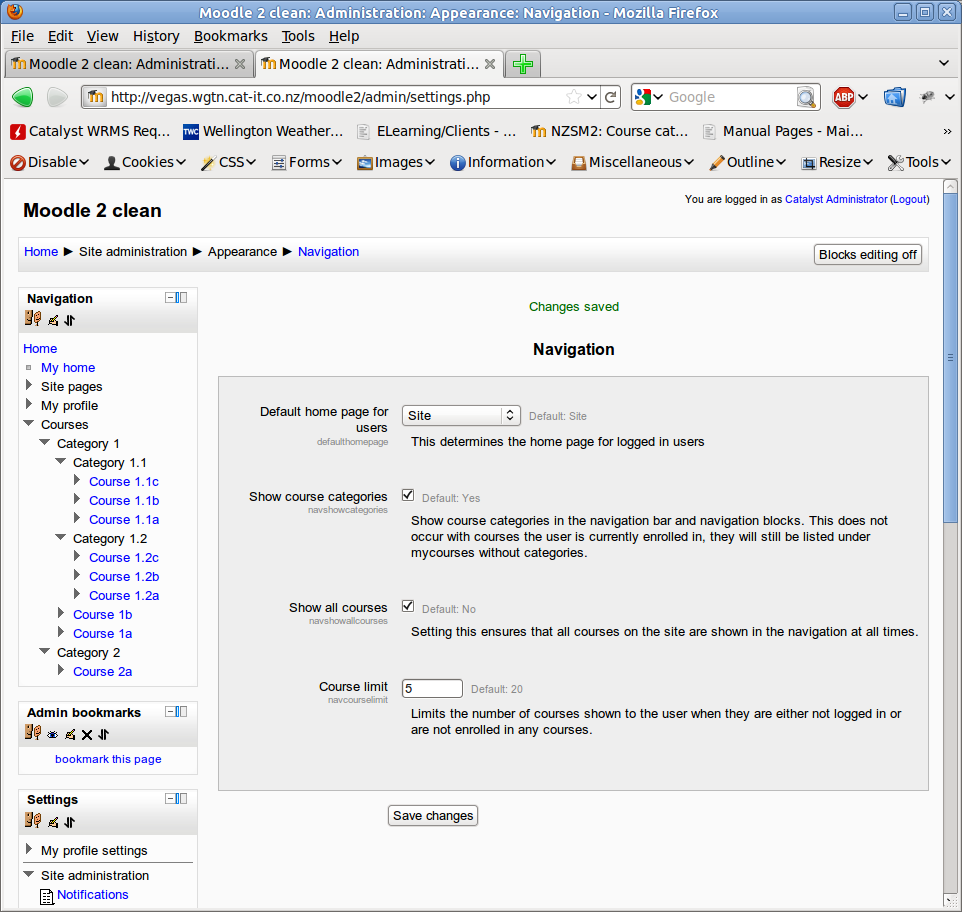Click the Home breadcrumb link

click(41, 251)
